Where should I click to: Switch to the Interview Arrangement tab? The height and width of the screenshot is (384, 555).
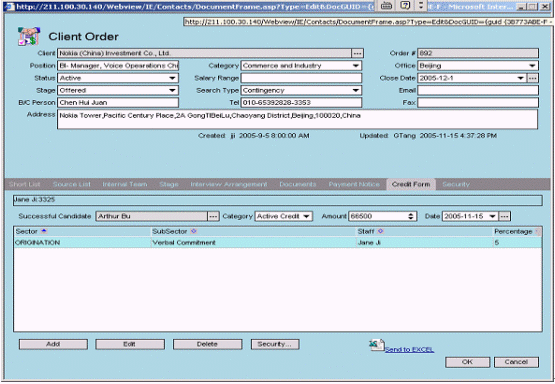pos(229,184)
